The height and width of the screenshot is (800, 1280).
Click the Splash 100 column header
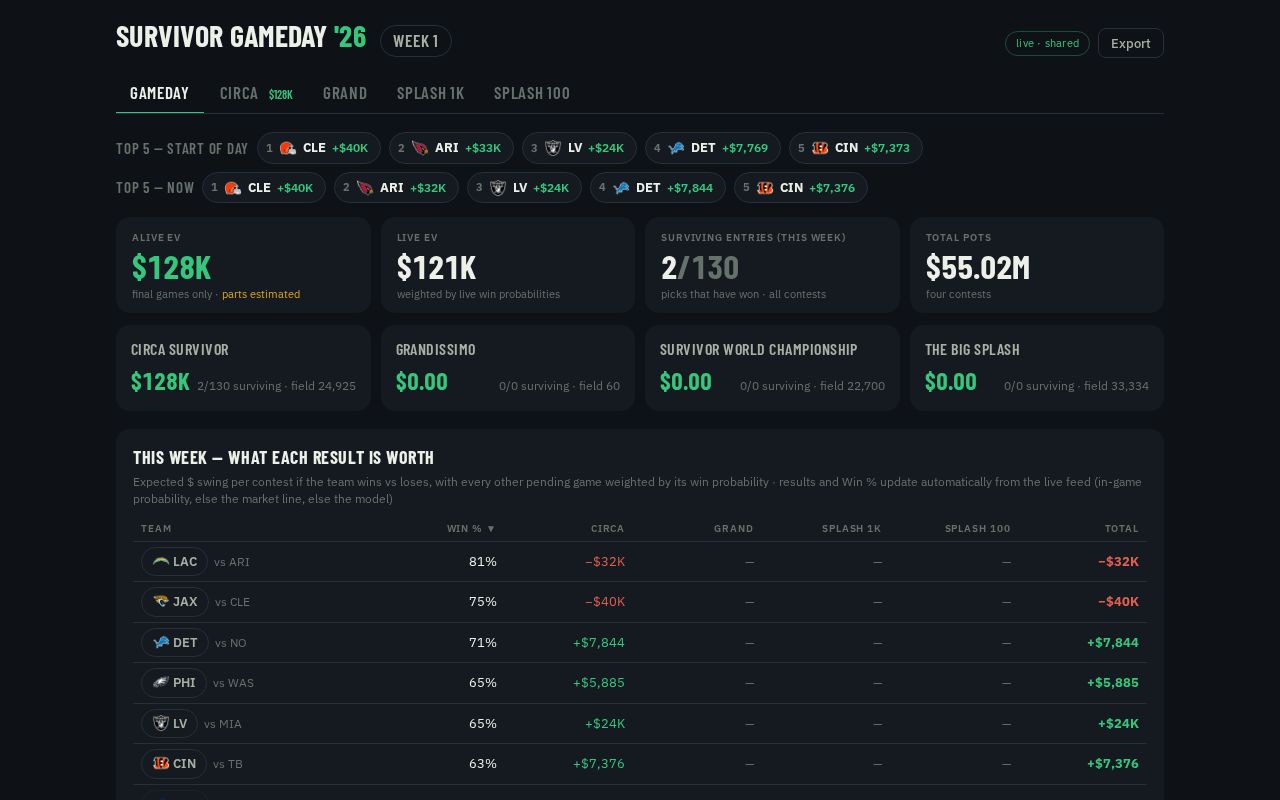pos(978,528)
